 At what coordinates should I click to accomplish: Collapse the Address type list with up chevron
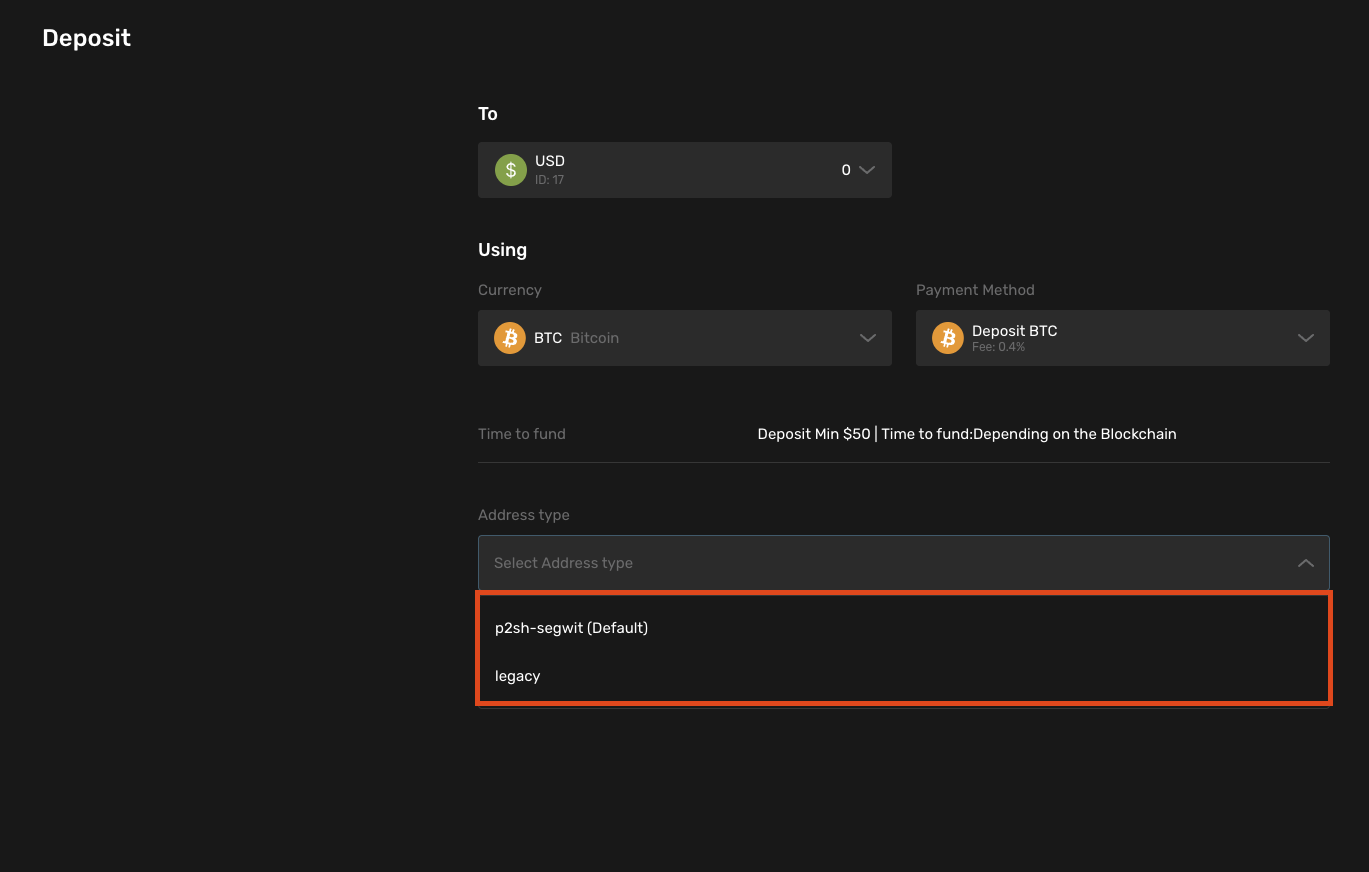[1306, 563]
